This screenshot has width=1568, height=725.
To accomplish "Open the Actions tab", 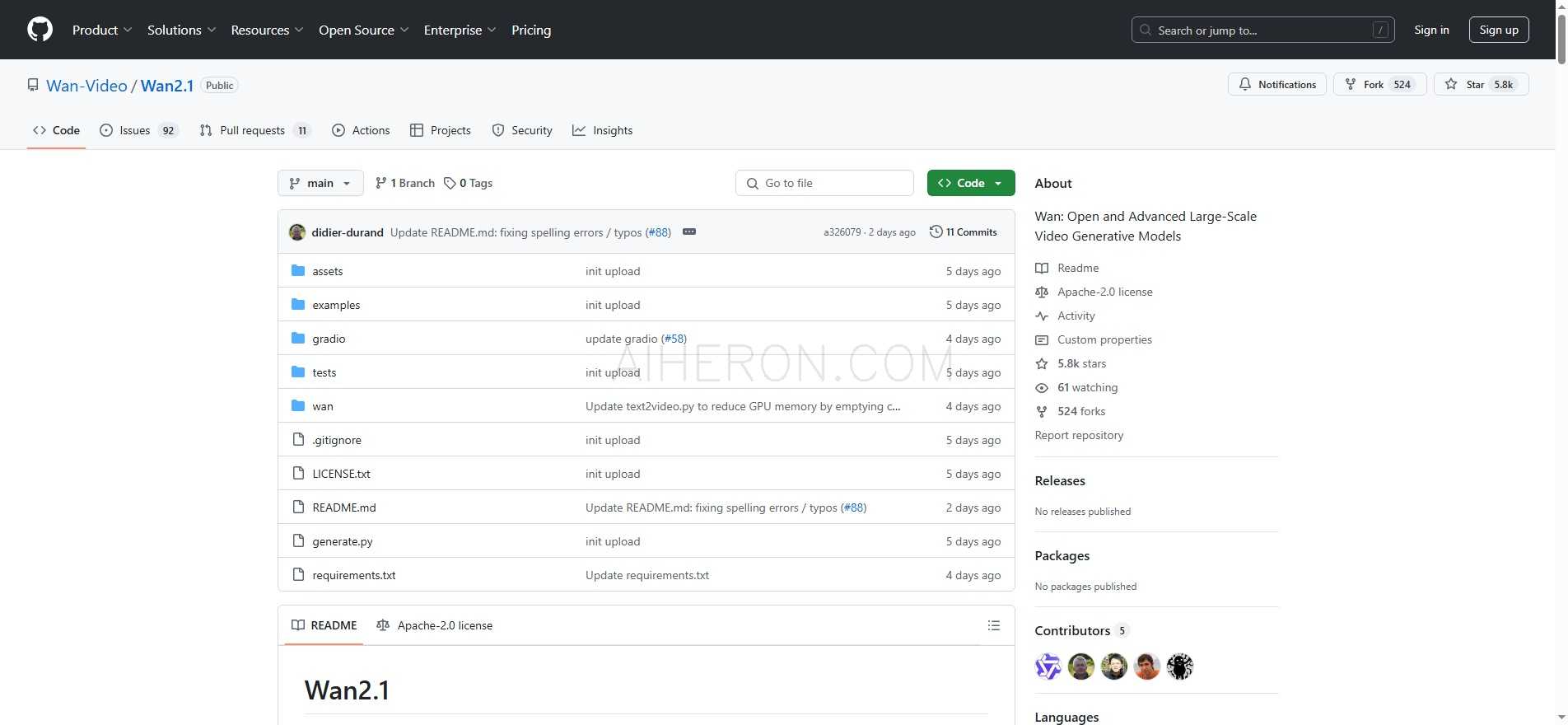I will tap(361, 130).
